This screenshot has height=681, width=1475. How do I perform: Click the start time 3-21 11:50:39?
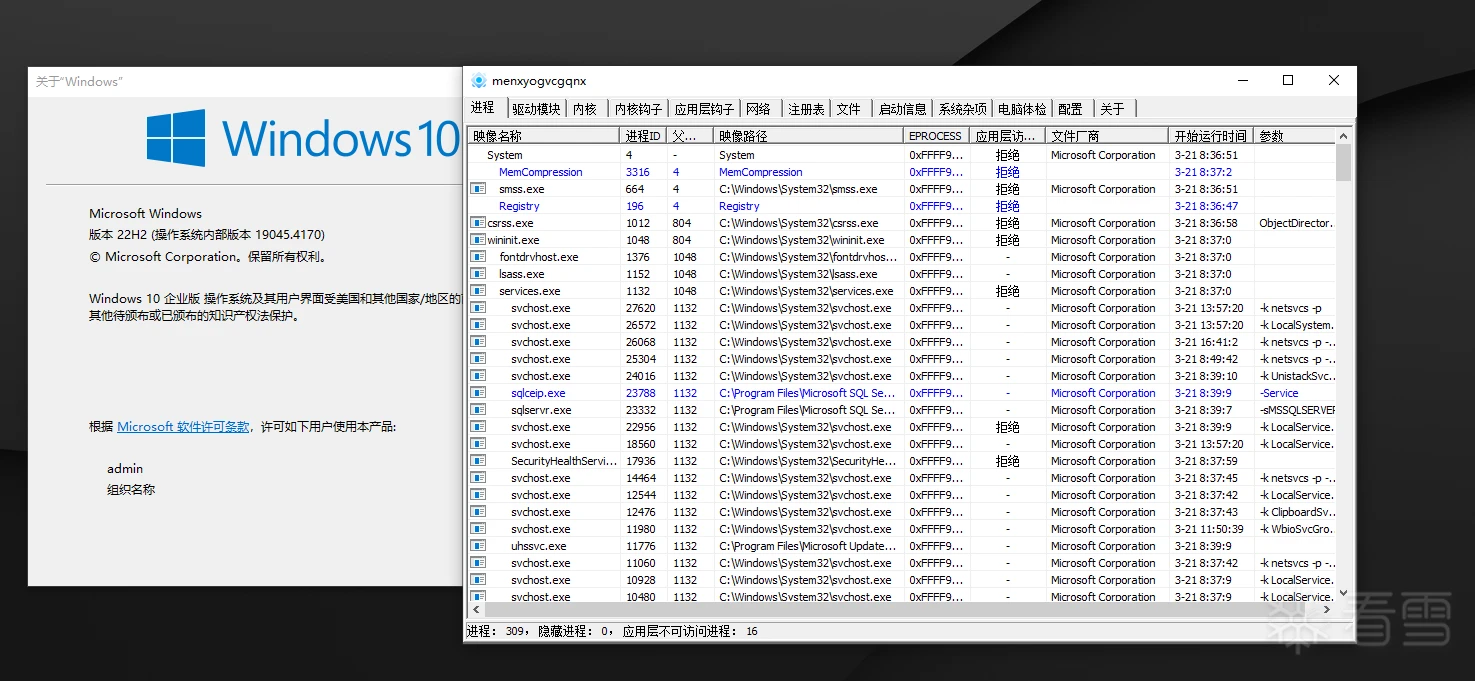coord(1209,529)
